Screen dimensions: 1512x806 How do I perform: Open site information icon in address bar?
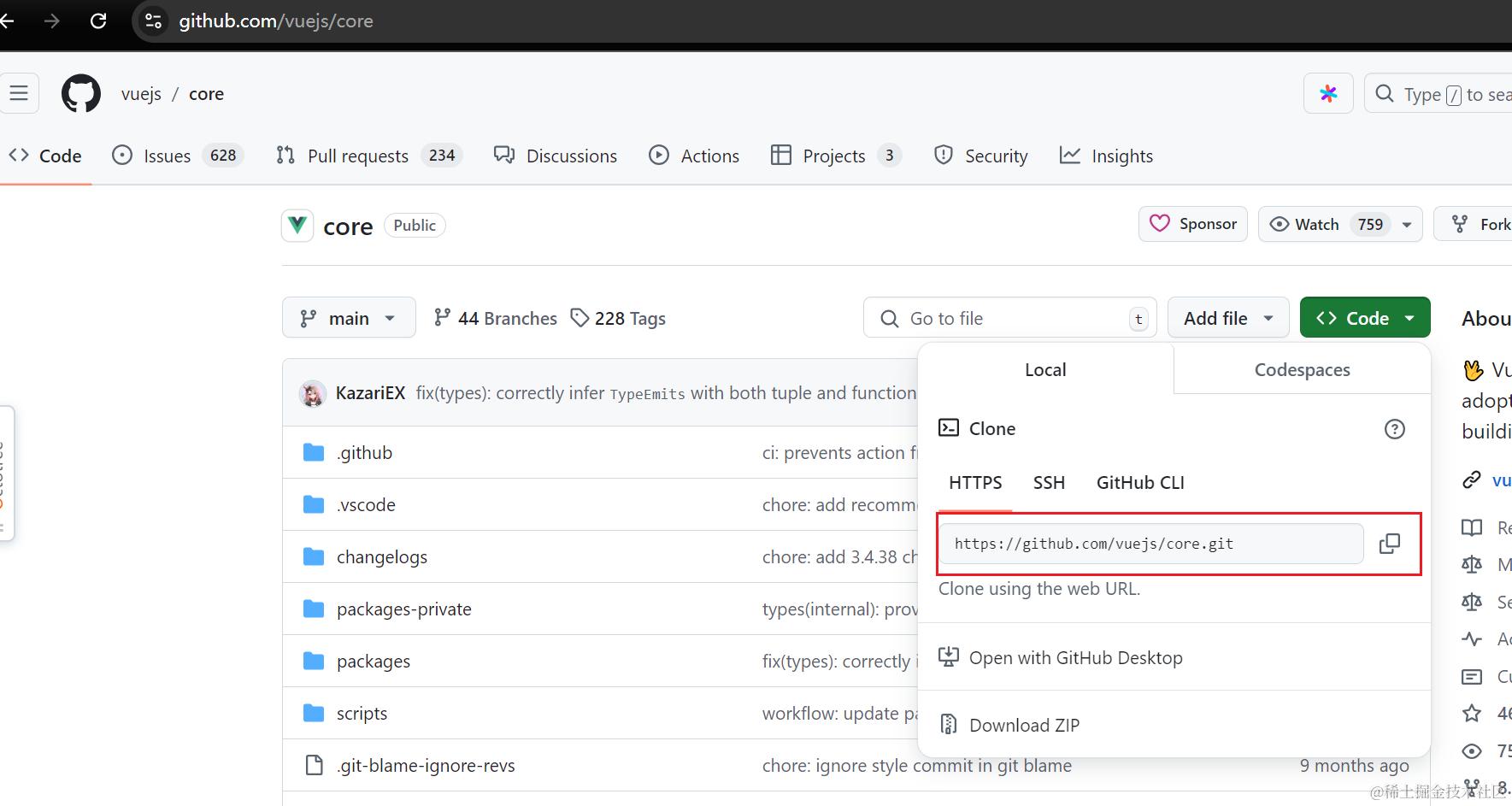point(154,21)
